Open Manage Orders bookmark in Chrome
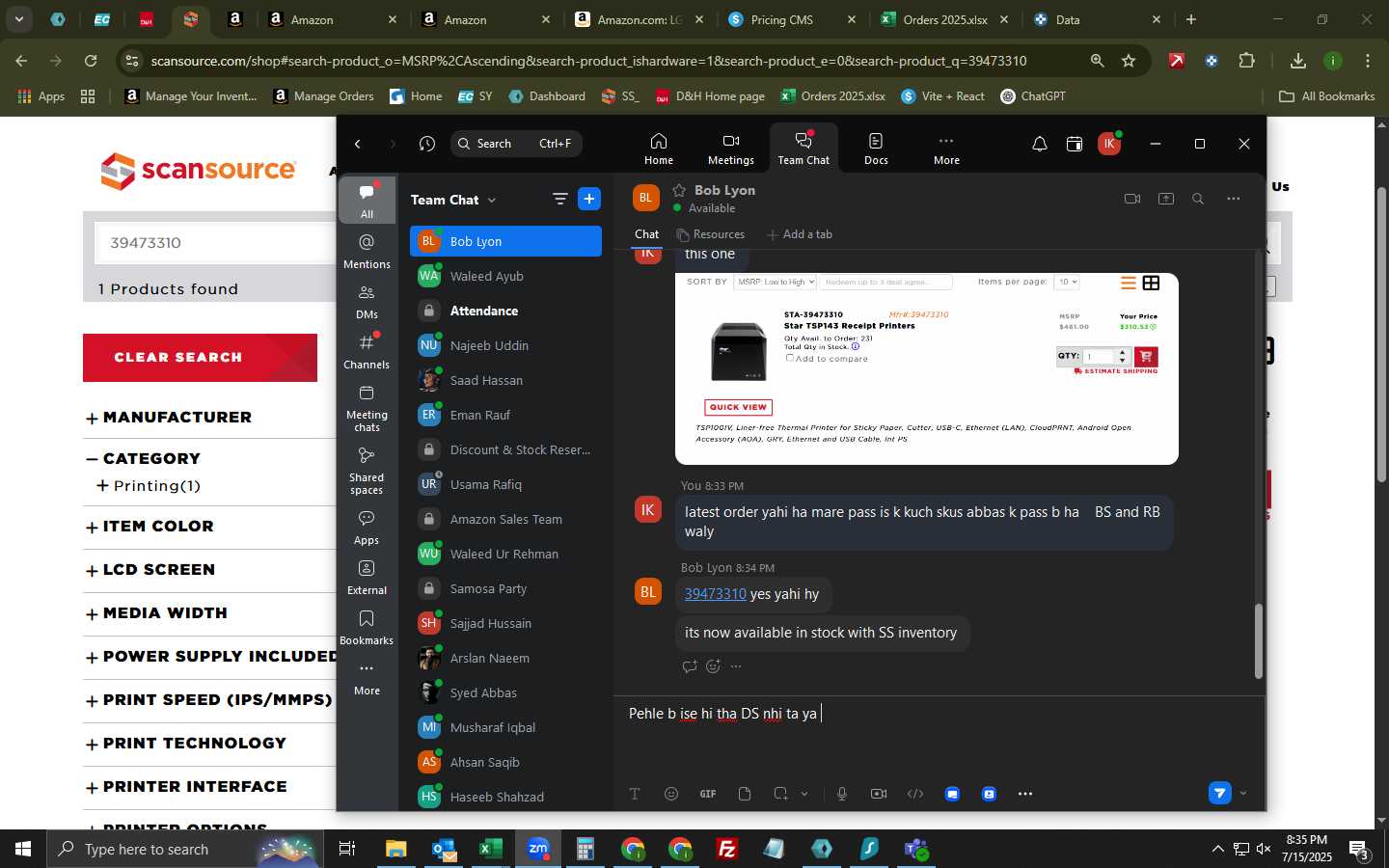1389x868 pixels. coord(324,96)
